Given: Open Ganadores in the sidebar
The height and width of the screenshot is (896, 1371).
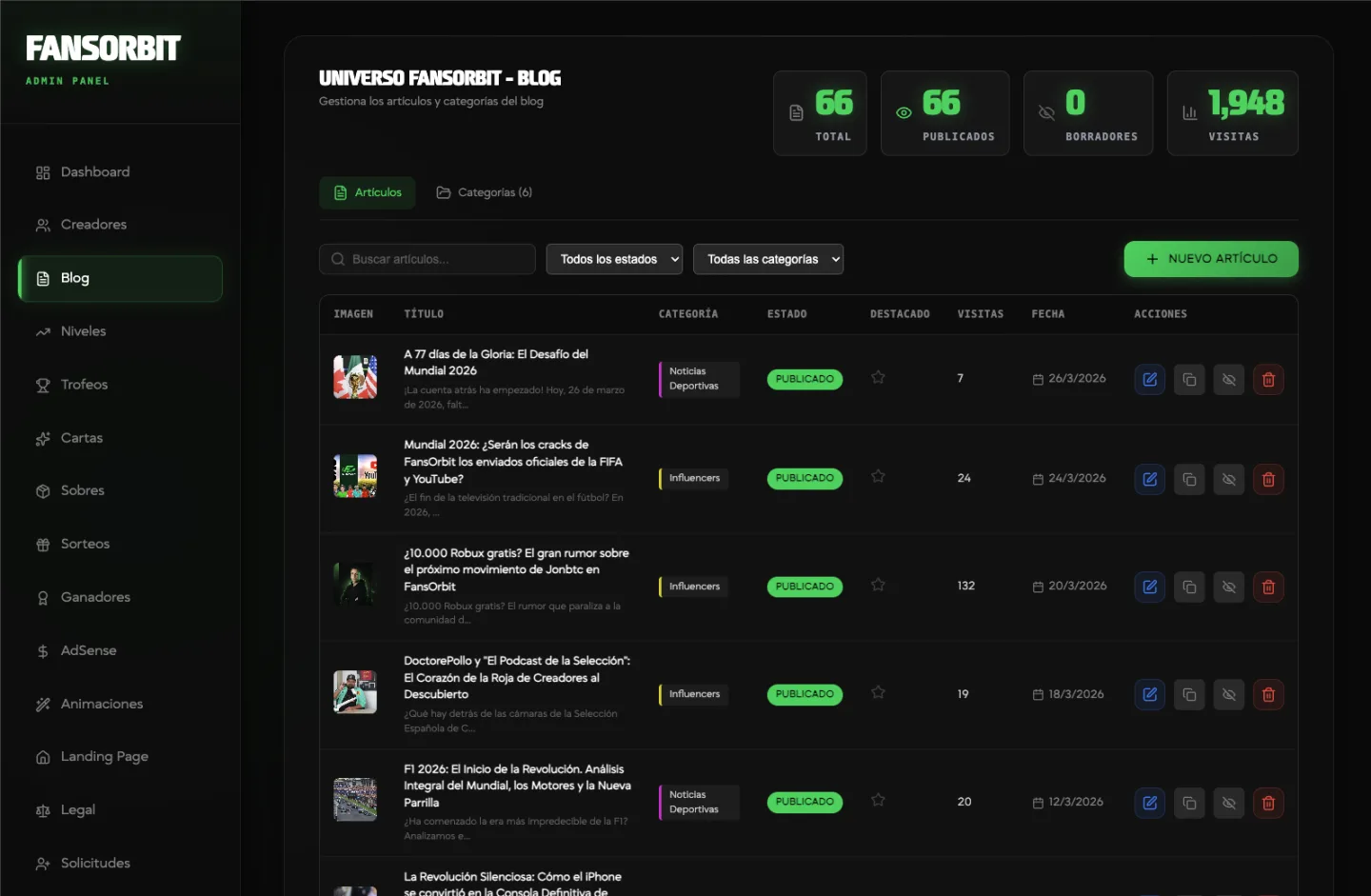Looking at the screenshot, I should click(120, 597).
